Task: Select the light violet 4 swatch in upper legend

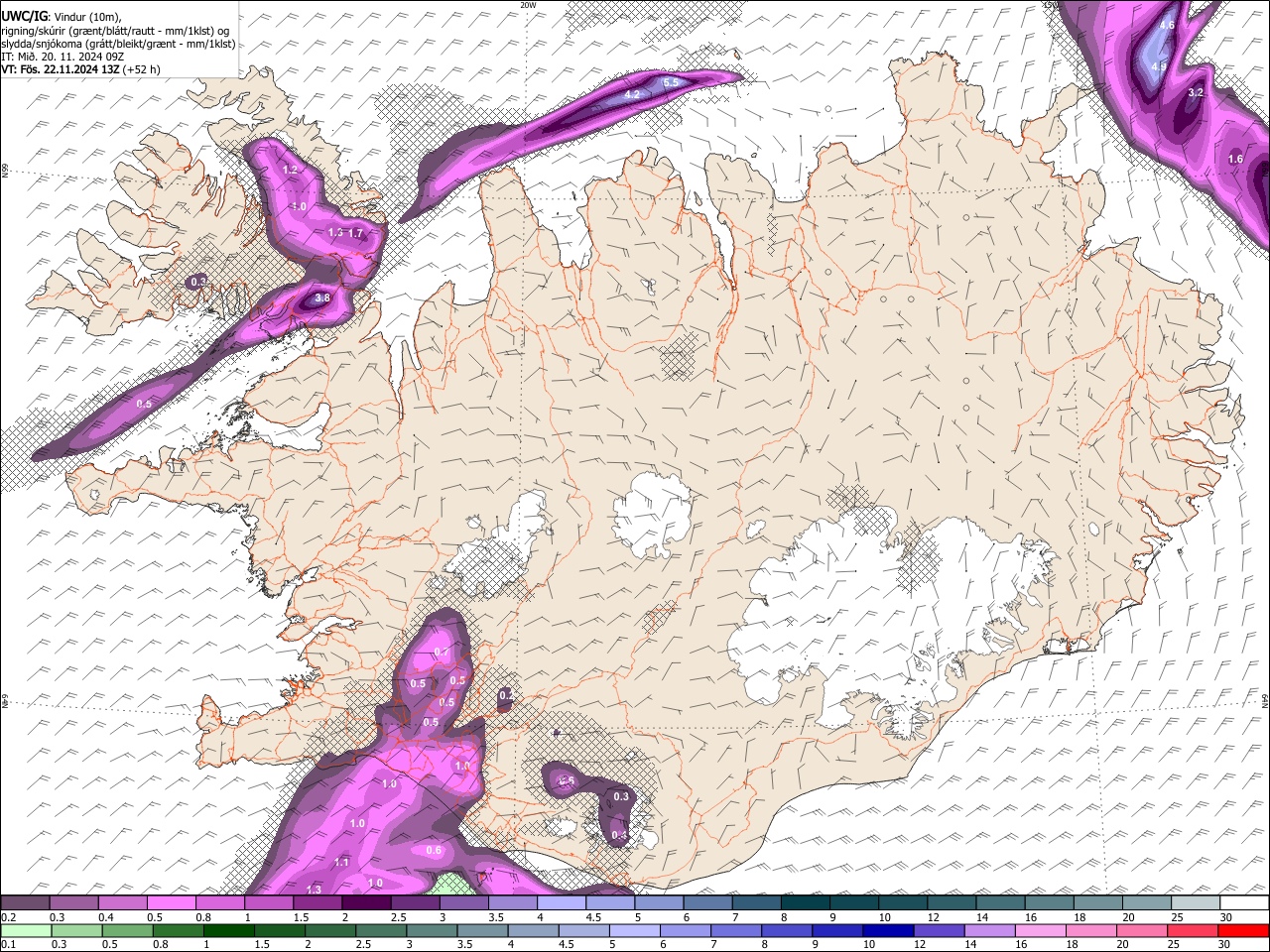Action: [562, 903]
